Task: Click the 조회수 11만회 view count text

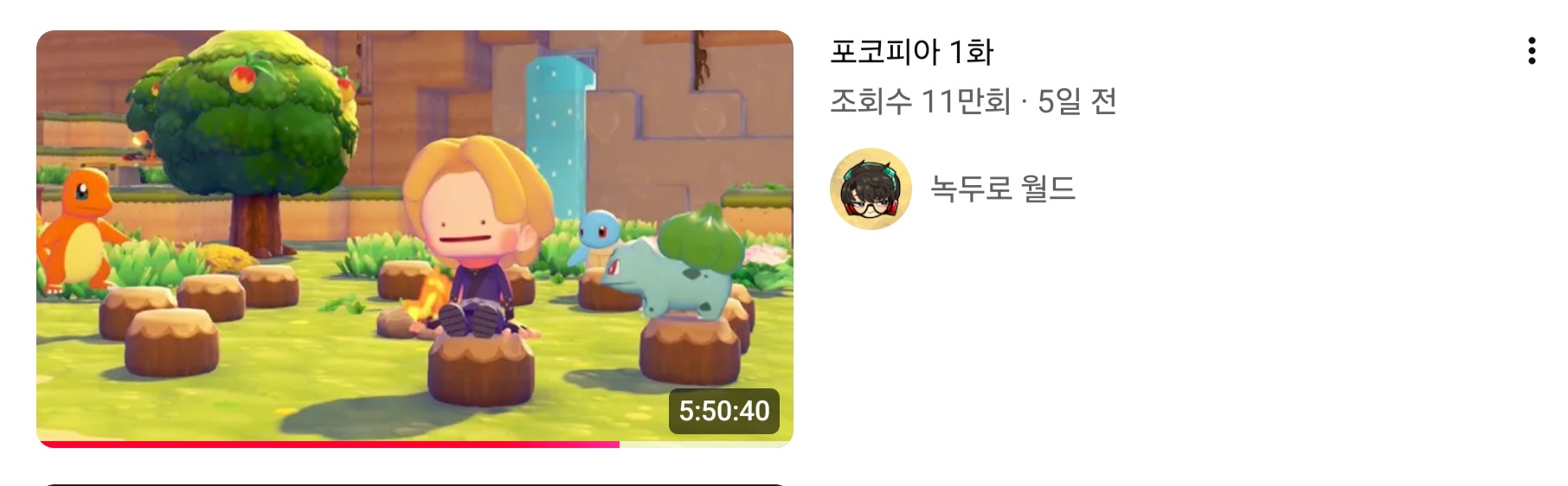Action: click(x=920, y=102)
